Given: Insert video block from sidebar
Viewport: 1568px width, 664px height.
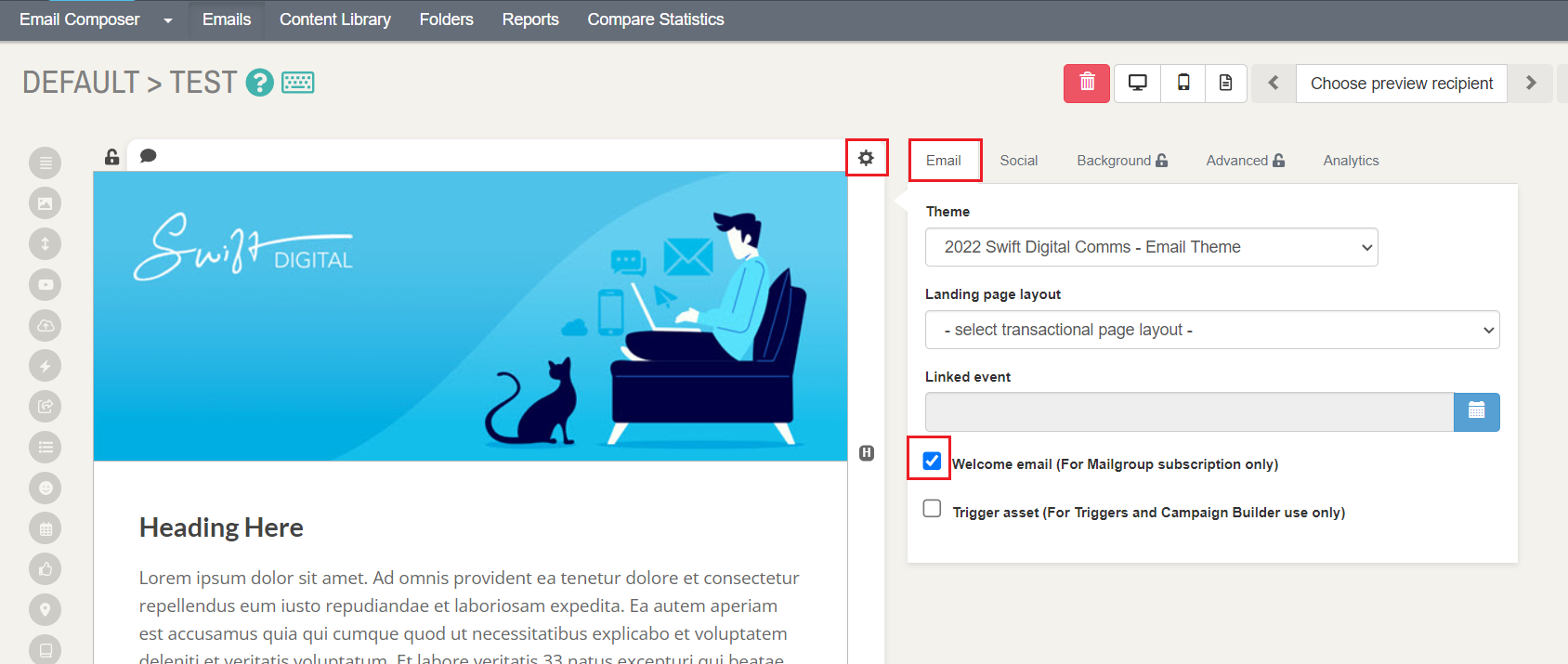Looking at the screenshot, I should click(x=45, y=284).
